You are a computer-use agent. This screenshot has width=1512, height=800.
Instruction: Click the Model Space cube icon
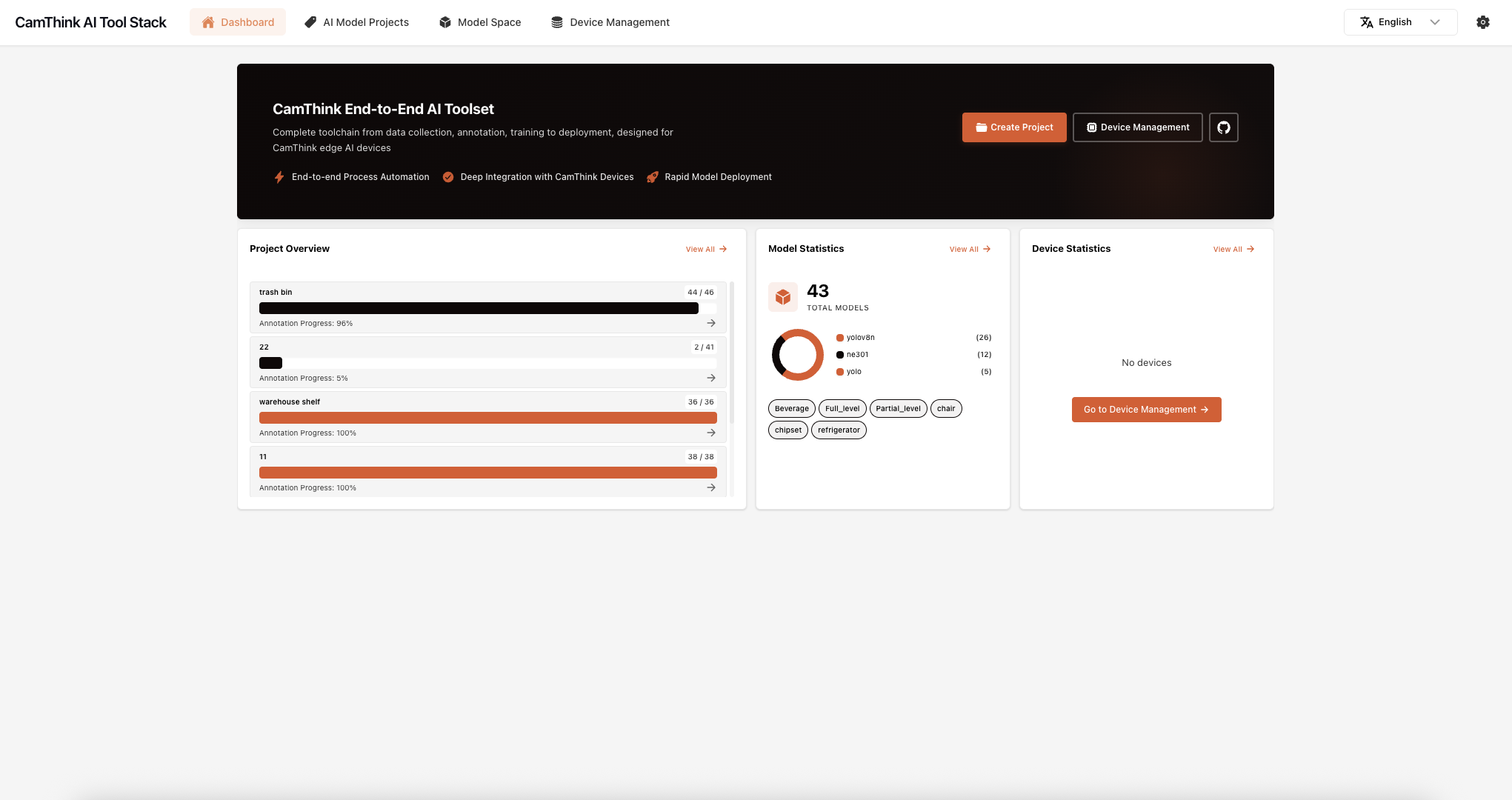click(x=445, y=22)
